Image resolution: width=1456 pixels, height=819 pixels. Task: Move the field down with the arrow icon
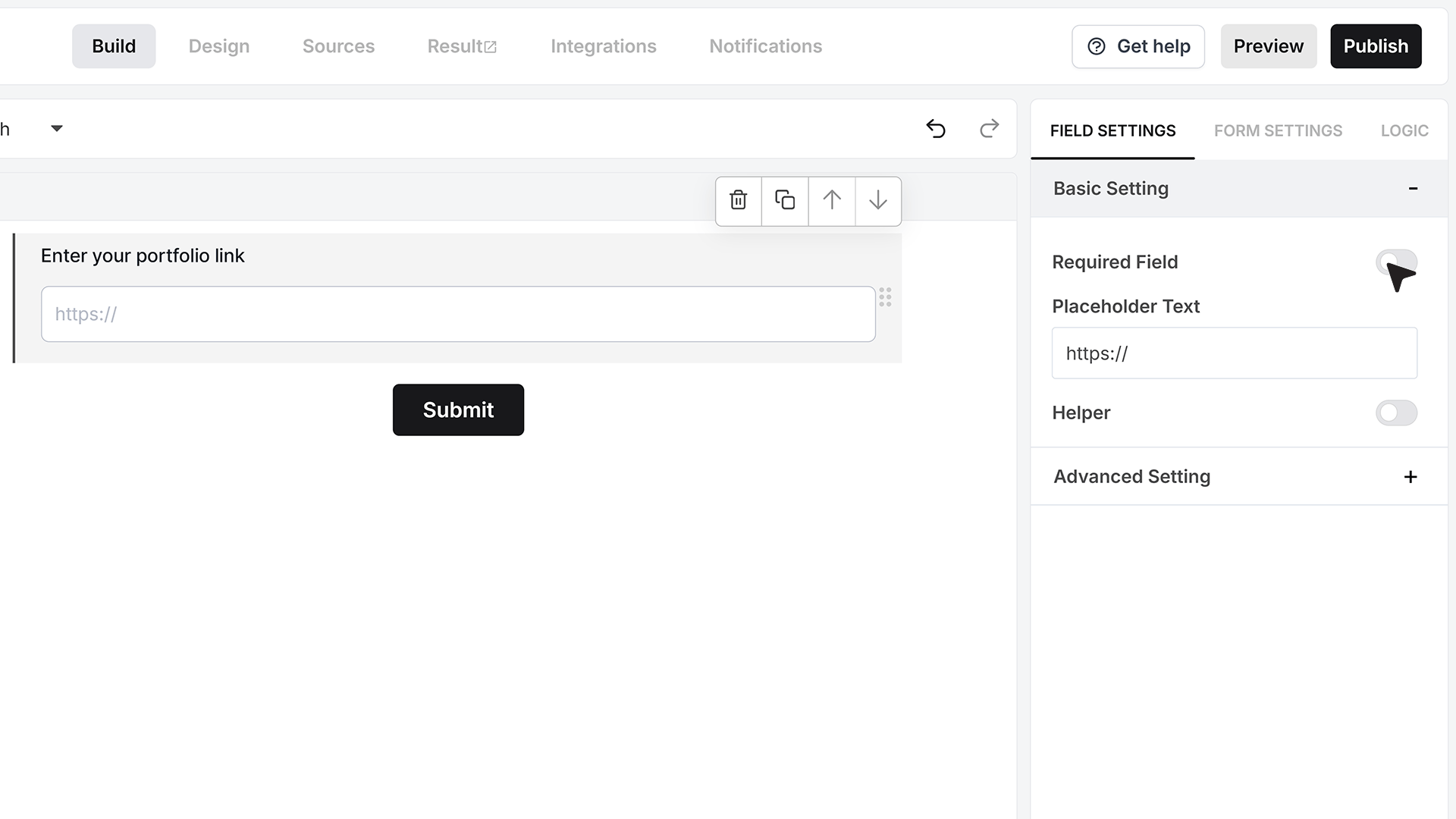(878, 201)
